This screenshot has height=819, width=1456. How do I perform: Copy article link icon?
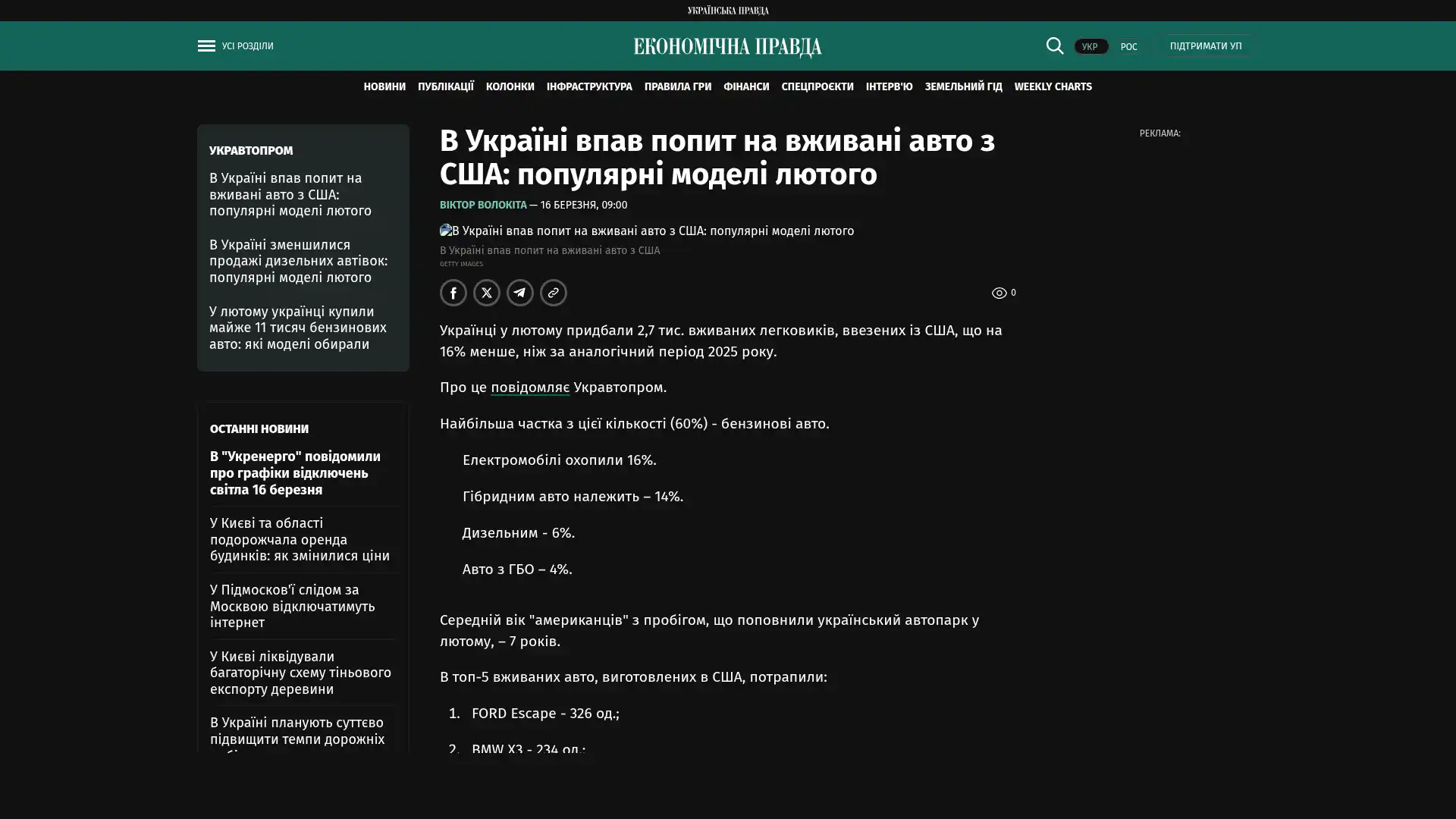554,293
